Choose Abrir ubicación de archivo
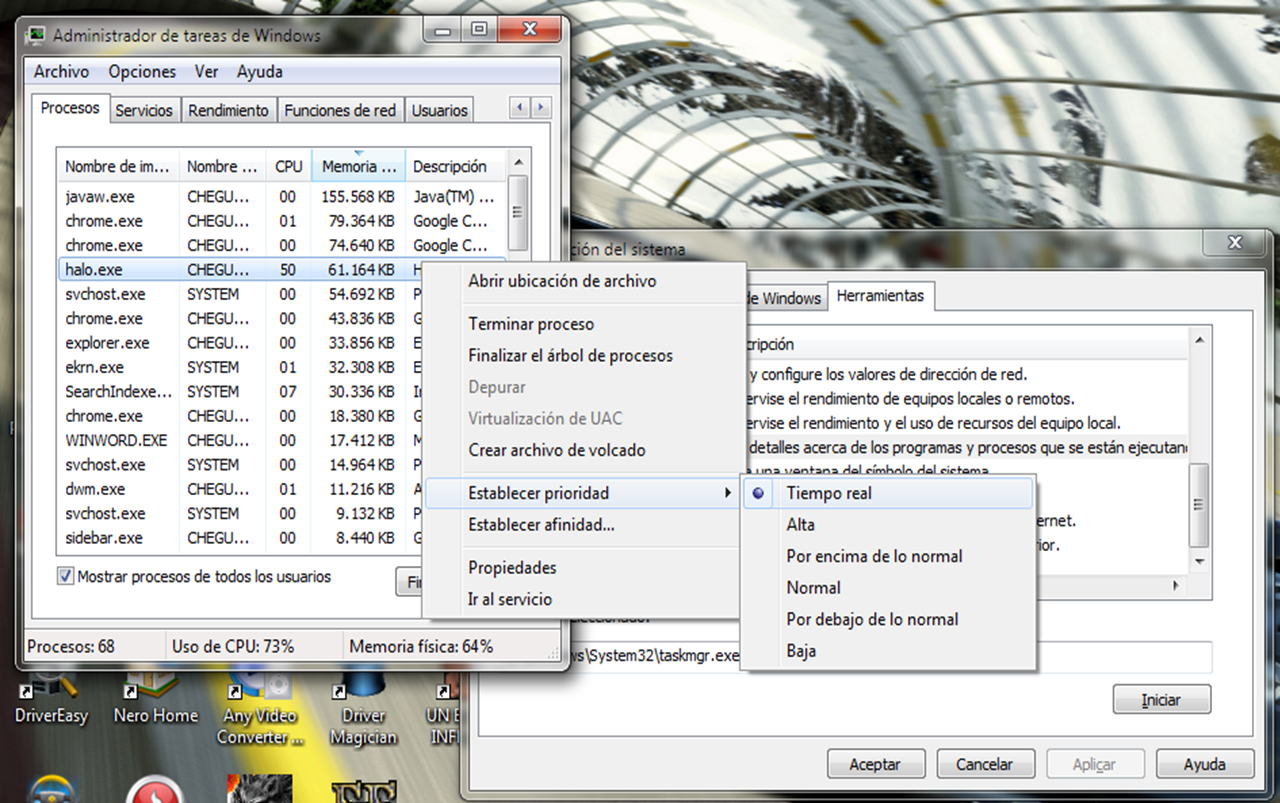Screen dimensions: 1280x803 tap(584, 281)
